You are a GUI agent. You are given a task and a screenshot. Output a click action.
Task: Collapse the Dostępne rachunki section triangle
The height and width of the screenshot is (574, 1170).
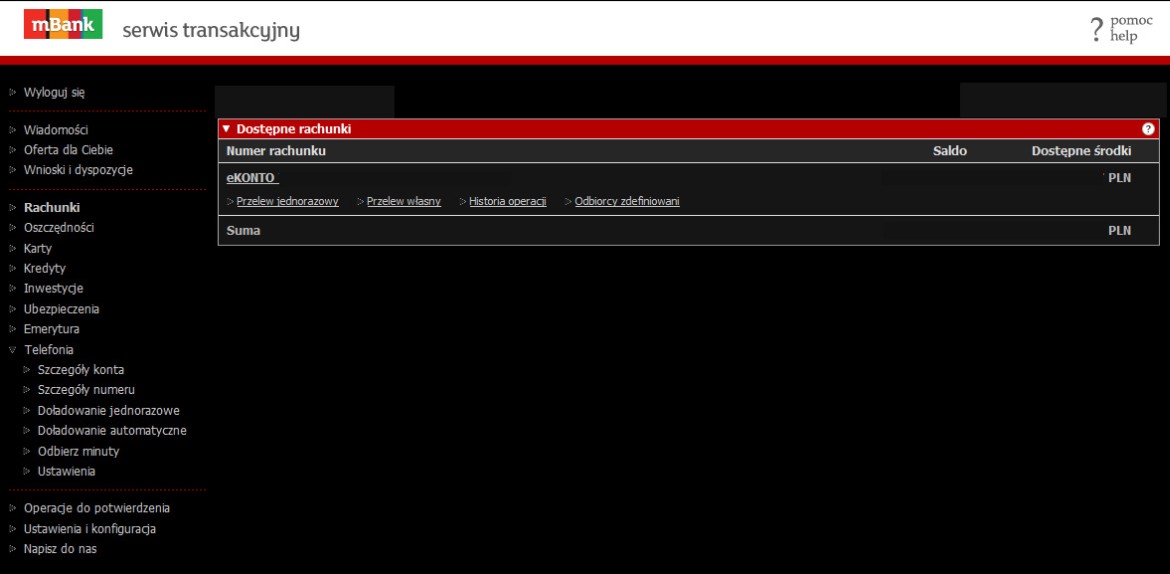coord(226,129)
